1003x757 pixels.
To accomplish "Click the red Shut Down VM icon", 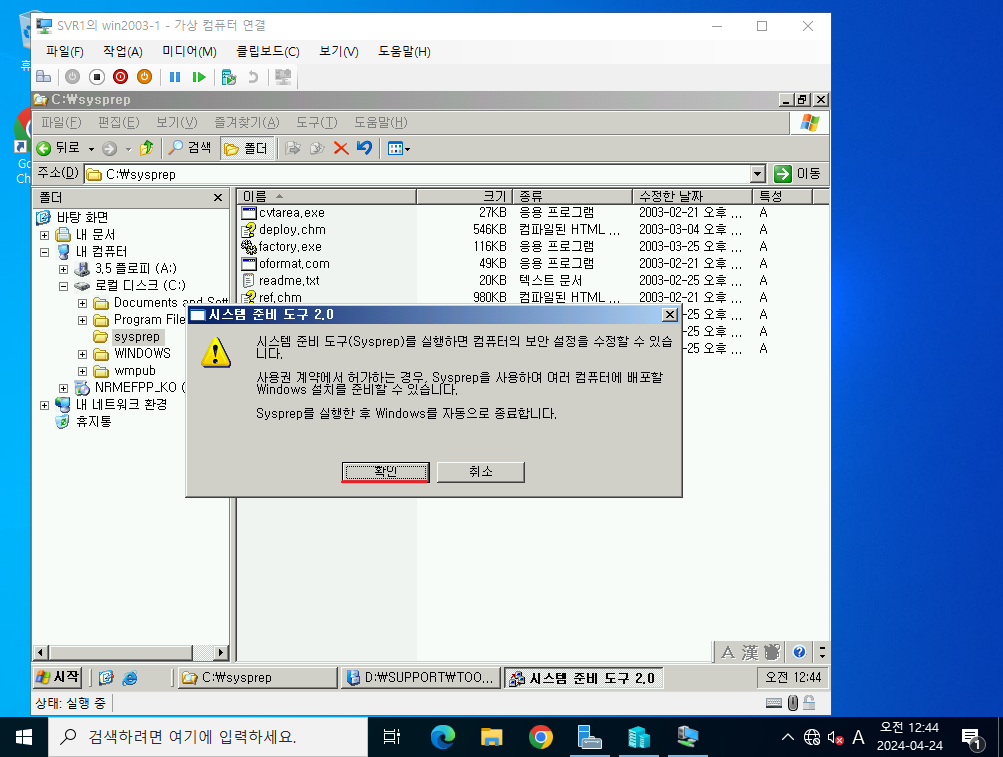I will click(120, 77).
